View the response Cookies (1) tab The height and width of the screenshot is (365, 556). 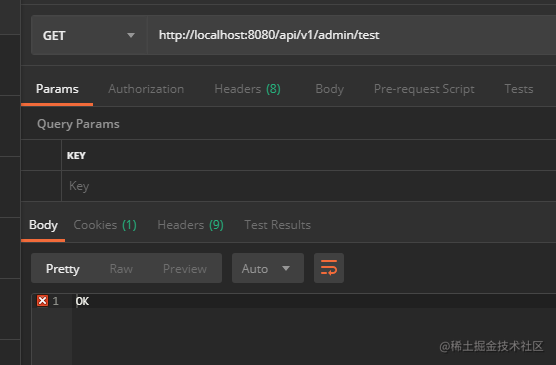[x=105, y=225]
